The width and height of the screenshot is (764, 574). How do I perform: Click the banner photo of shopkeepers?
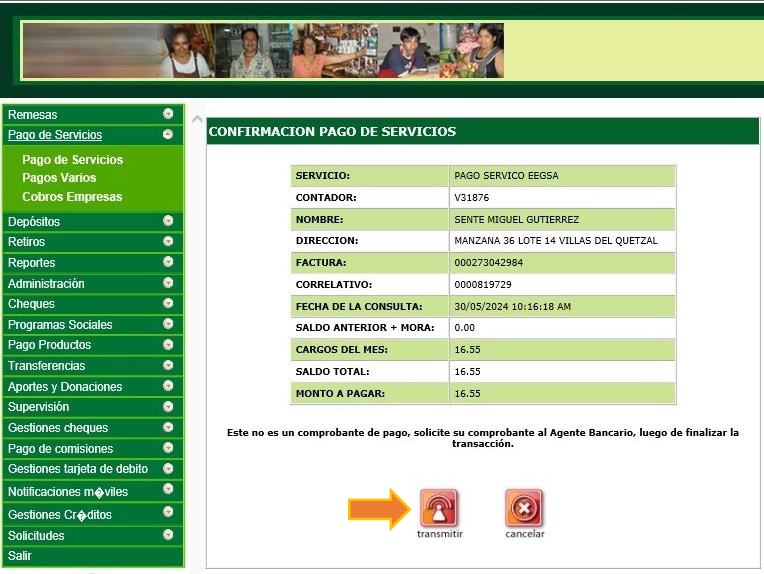tap(263, 51)
